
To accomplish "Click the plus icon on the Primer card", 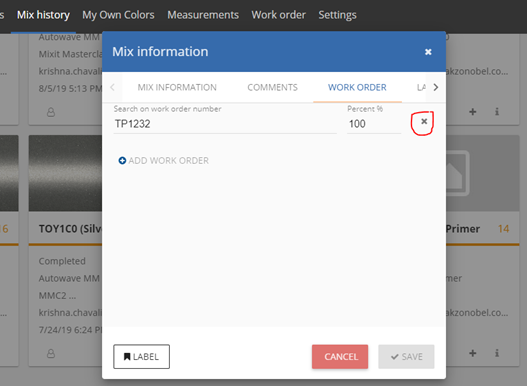I will click(x=473, y=353).
